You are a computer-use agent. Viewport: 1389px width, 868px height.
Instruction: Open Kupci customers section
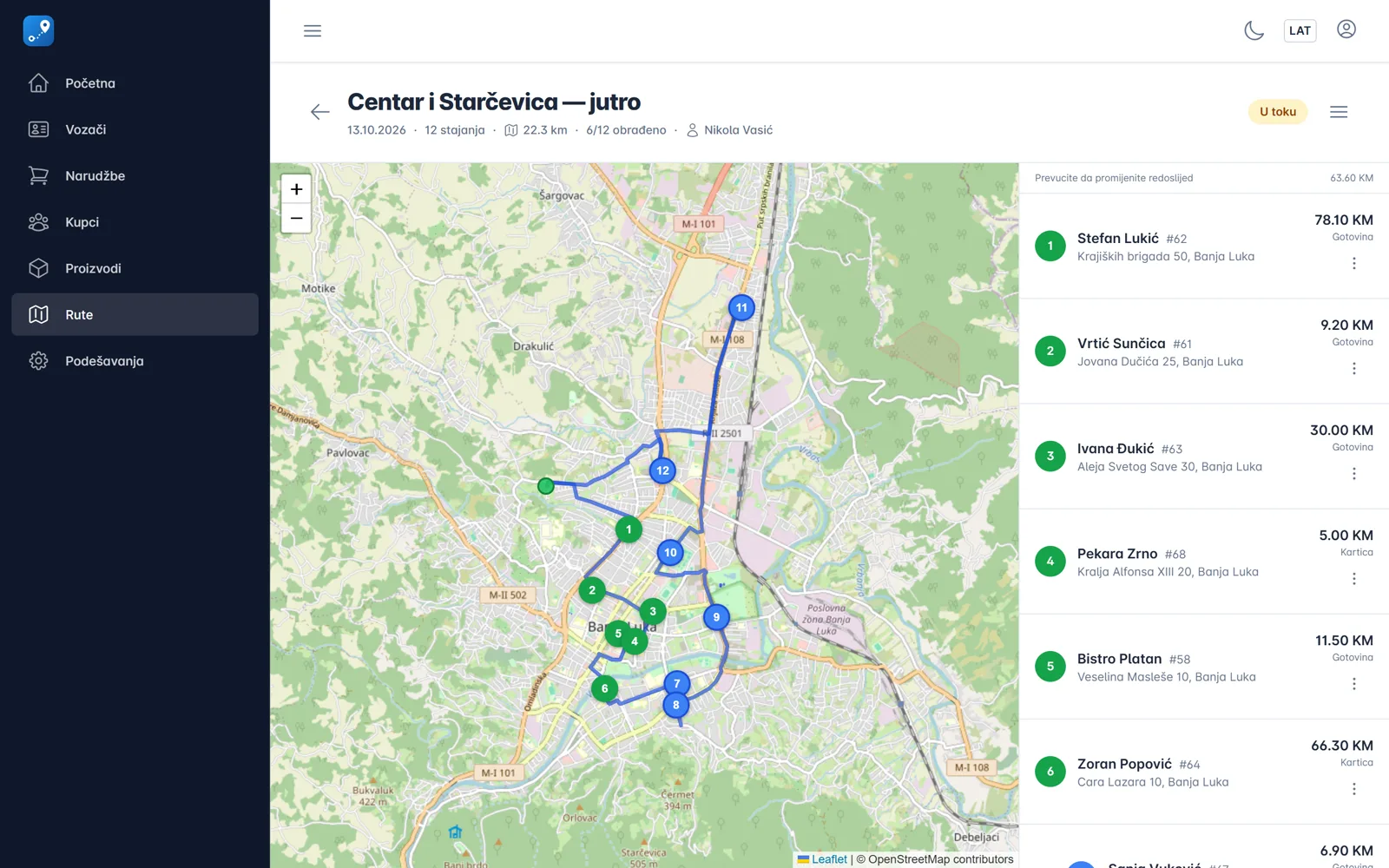(x=135, y=222)
